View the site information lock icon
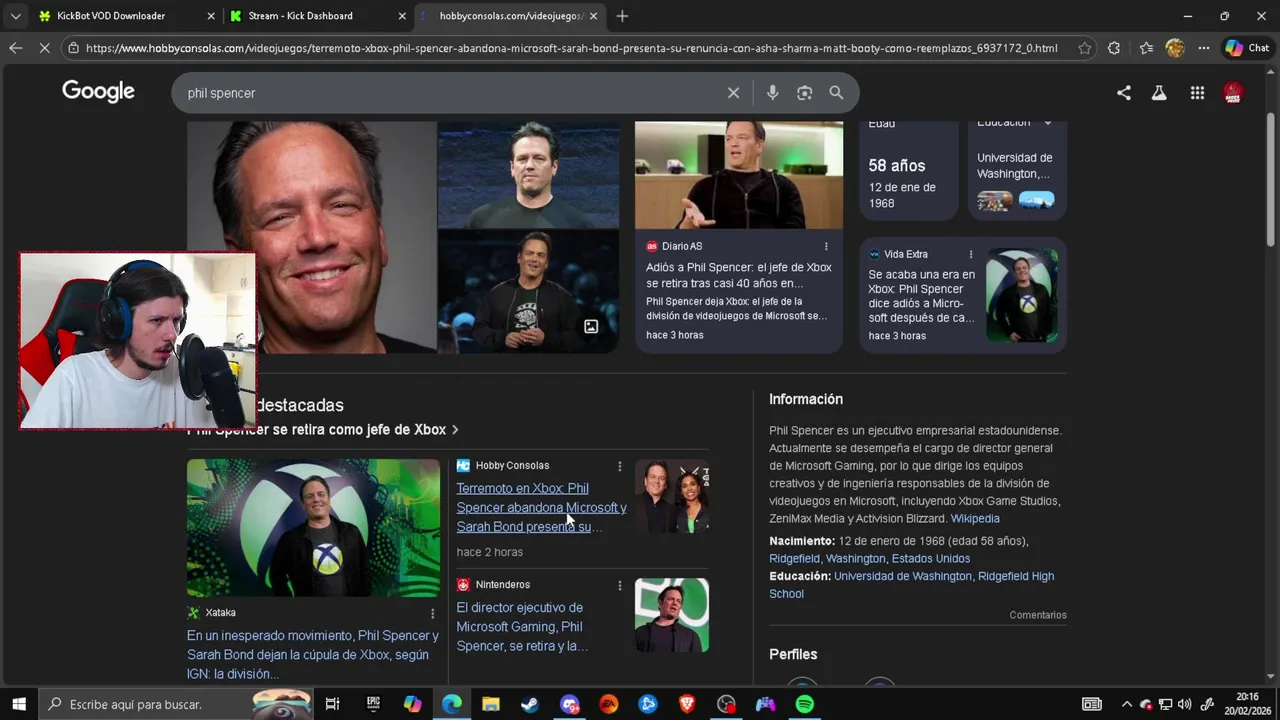 pyautogui.click(x=73, y=48)
